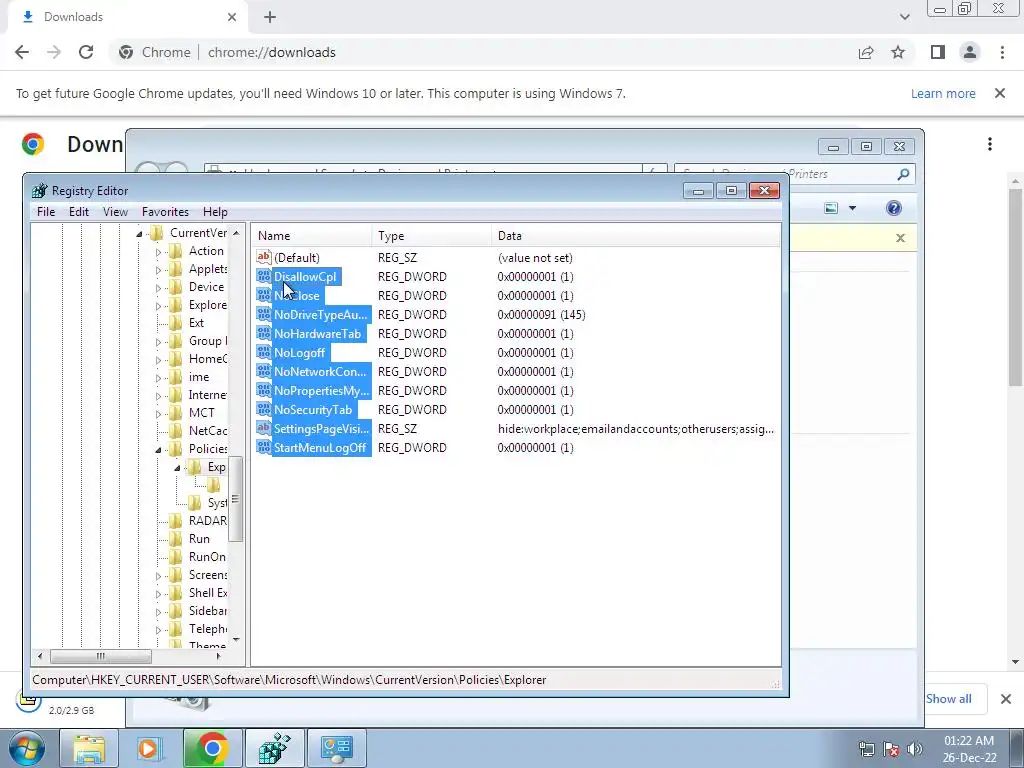Viewport: 1024px width, 768px height.
Task: Open the Favorites menu
Action: pos(165,212)
